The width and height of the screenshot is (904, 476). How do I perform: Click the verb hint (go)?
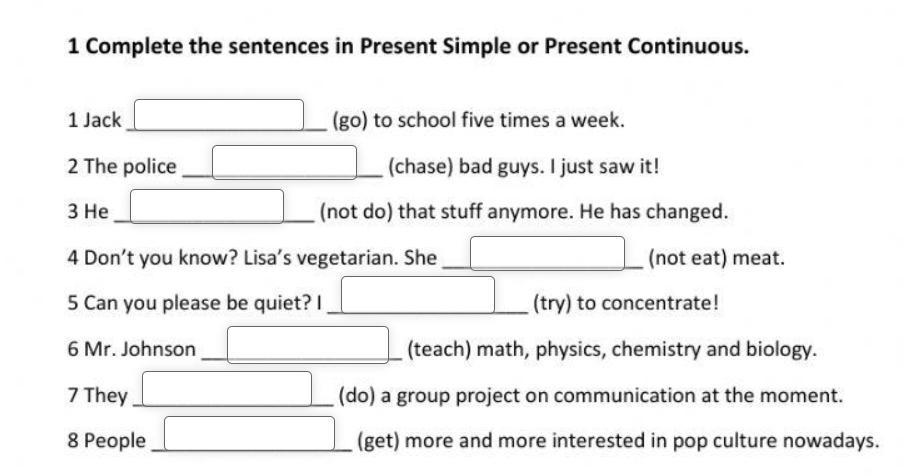pyautogui.click(x=350, y=120)
